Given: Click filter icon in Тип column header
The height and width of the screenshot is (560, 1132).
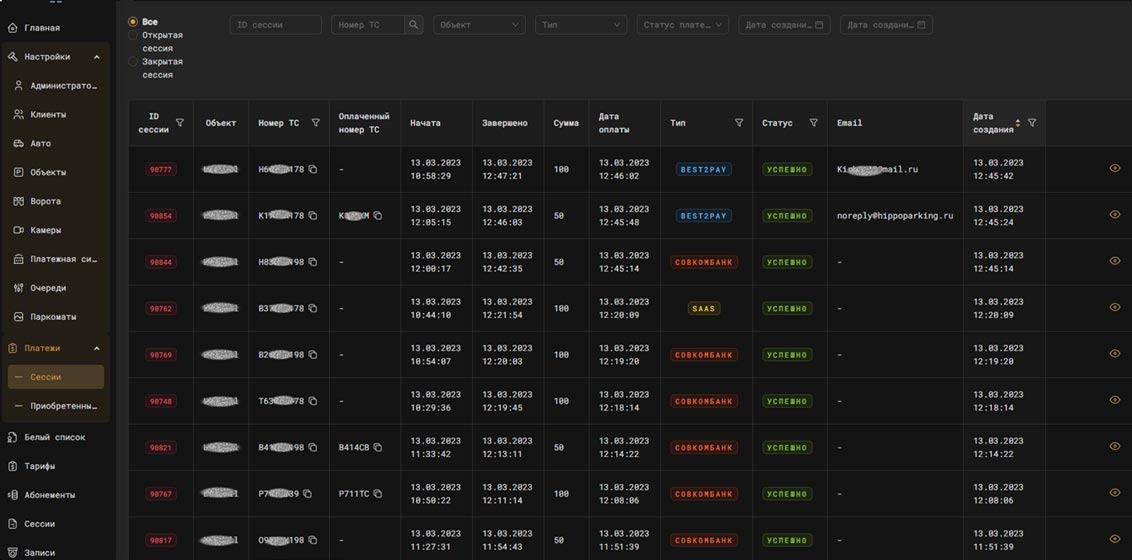Looking at the screenshot, I should (x=739, y=123).
